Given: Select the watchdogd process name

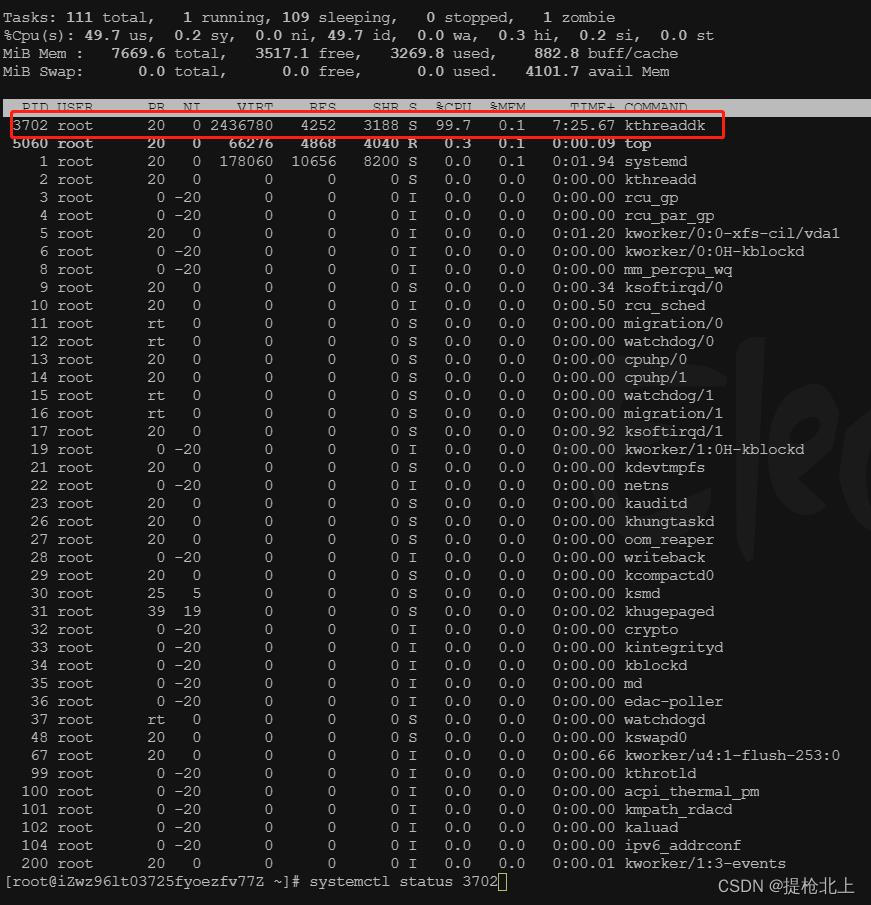Looking at the screenshot, I should 664,720.
